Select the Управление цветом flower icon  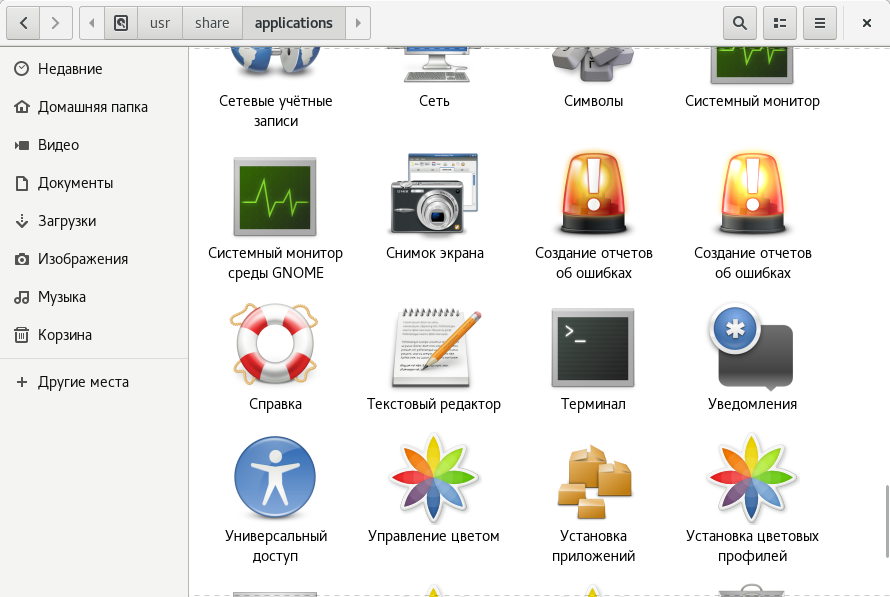434,478
